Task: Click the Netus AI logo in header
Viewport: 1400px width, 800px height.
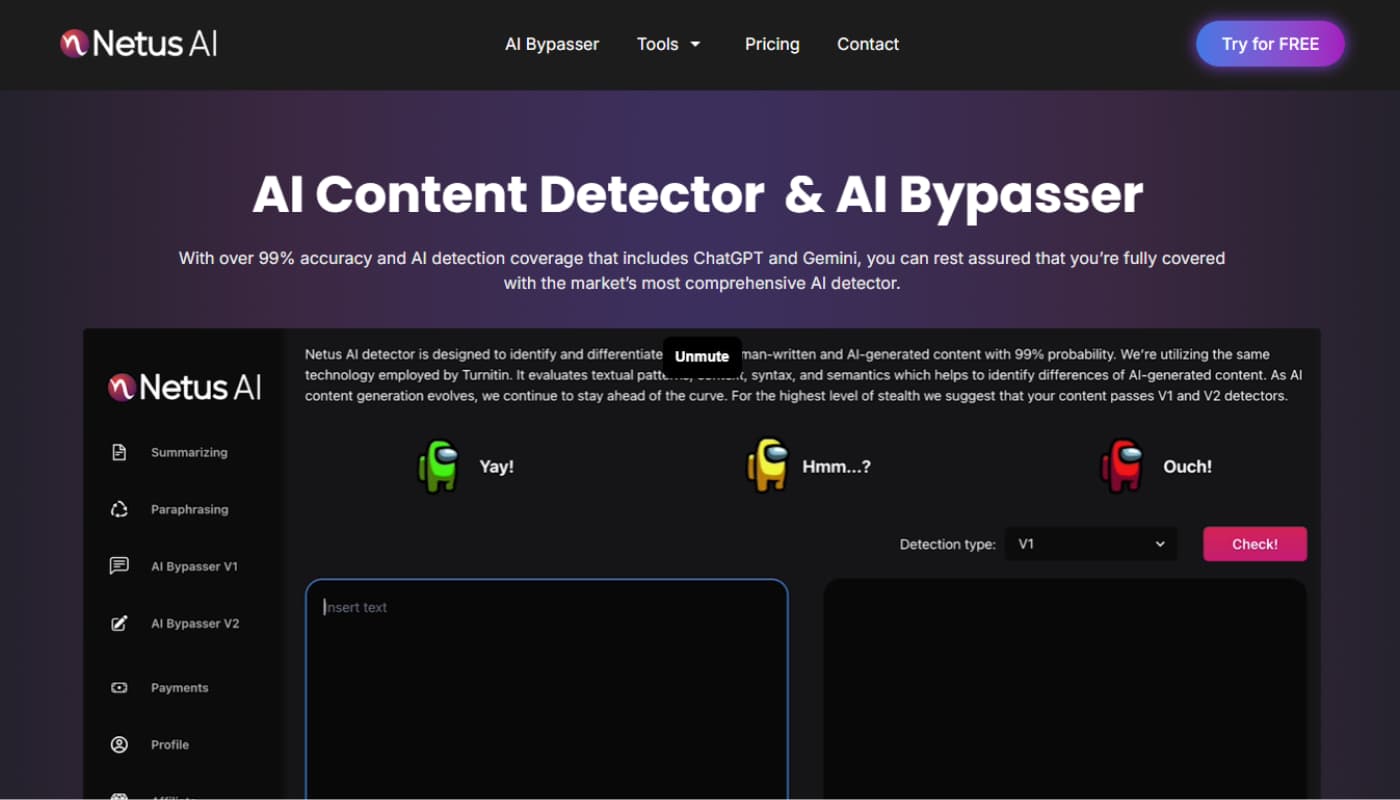Action: (138, 44)
